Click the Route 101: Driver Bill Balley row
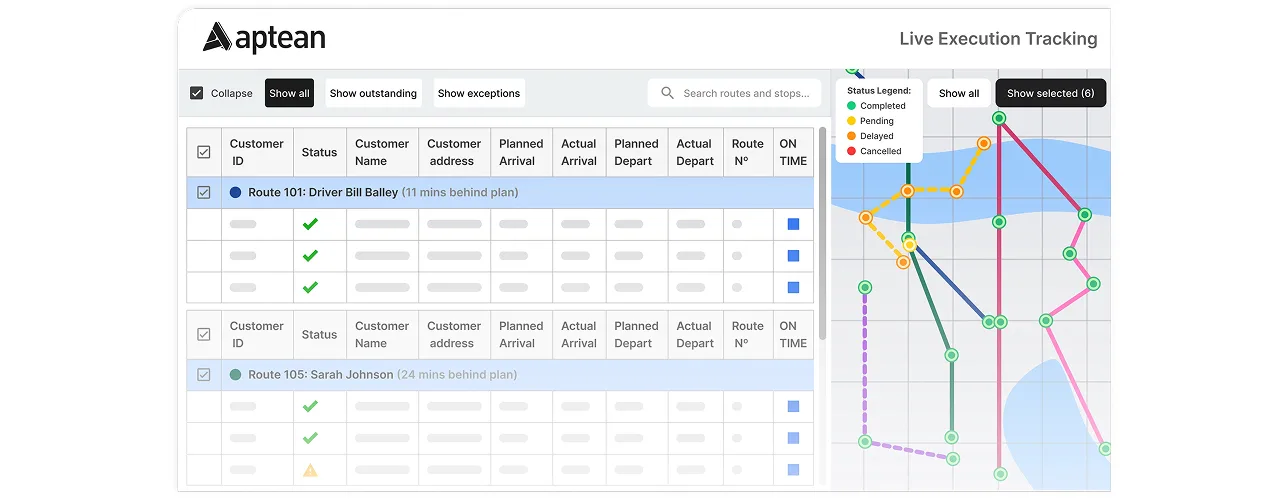This screenshot has height=500, width=1285. point(501,192)
